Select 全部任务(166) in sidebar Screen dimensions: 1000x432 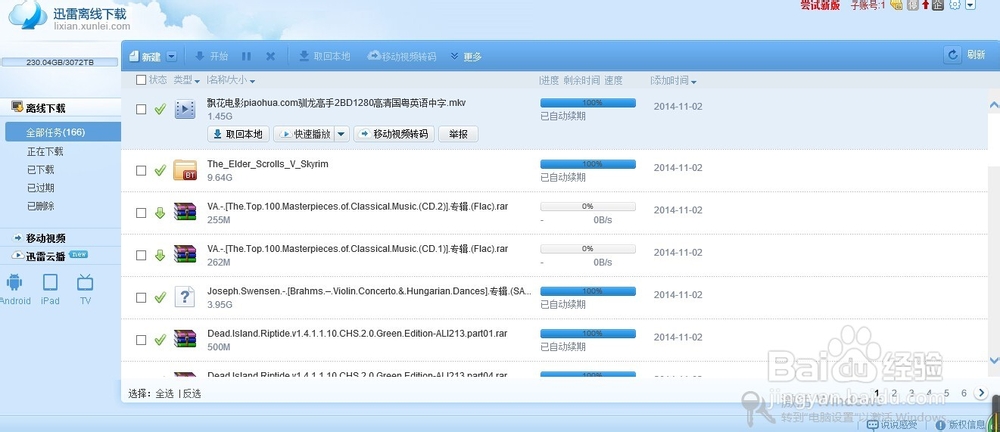tap(61, 132)
